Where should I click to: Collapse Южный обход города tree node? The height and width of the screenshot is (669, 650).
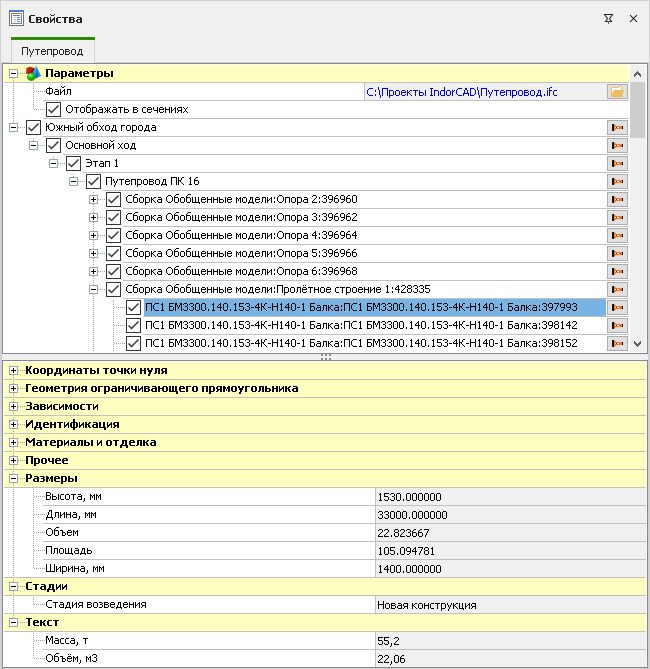pyautogui.click(x=13, y=128)
